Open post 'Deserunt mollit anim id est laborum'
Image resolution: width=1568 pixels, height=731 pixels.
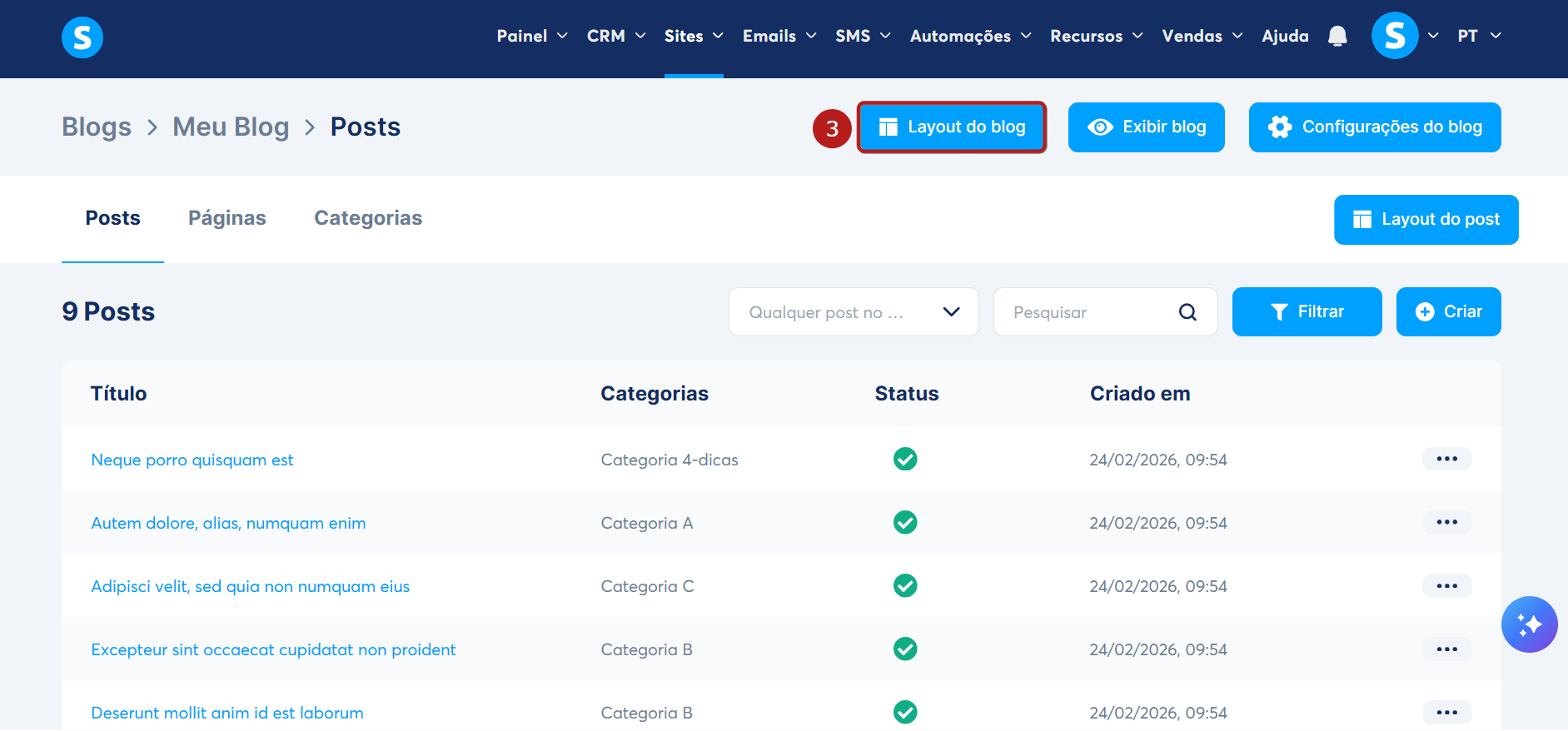pyautogui.click(x=227, y=713)
